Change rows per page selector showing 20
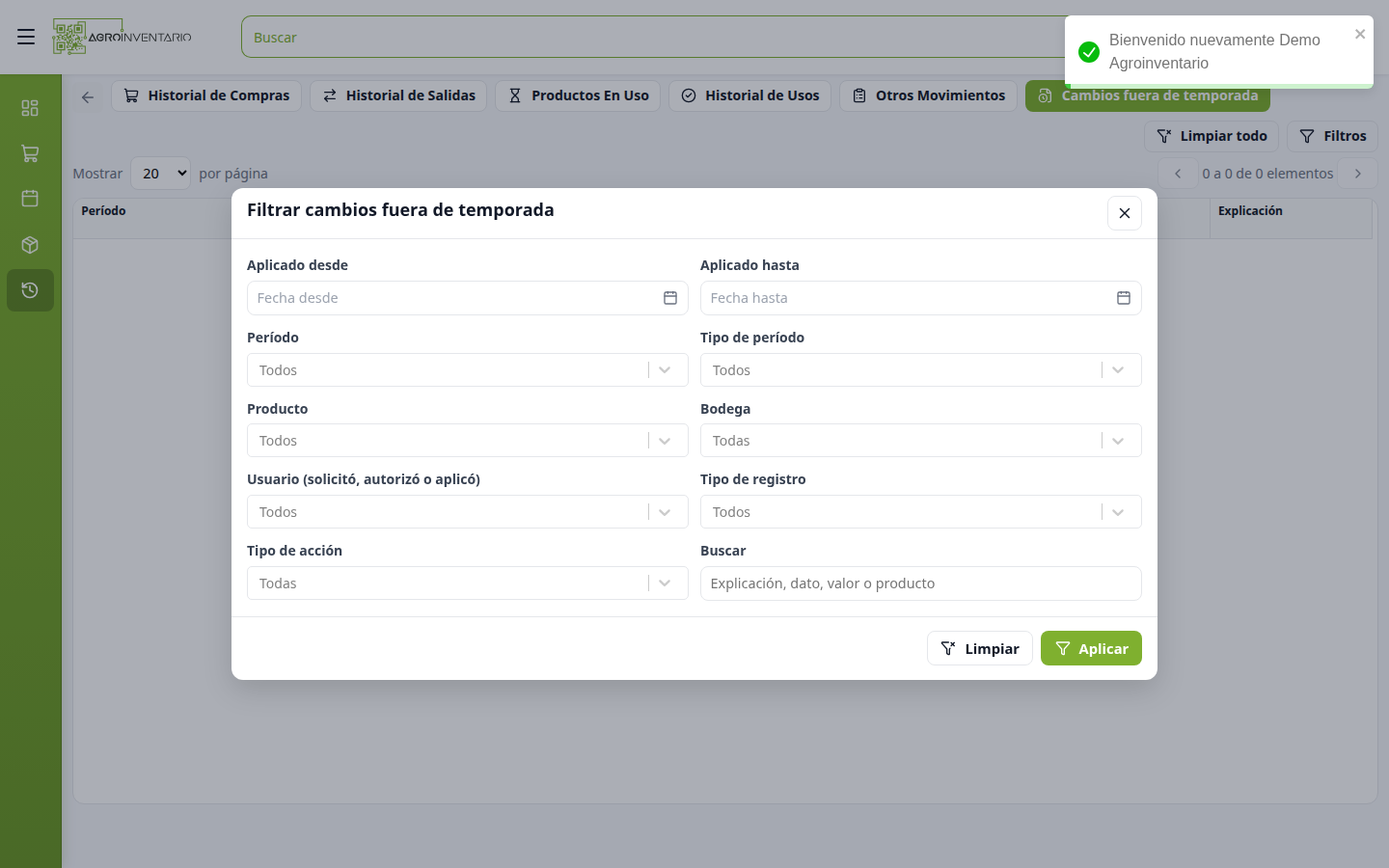The width and height of the screenshot is (1389, 868). 161,174
